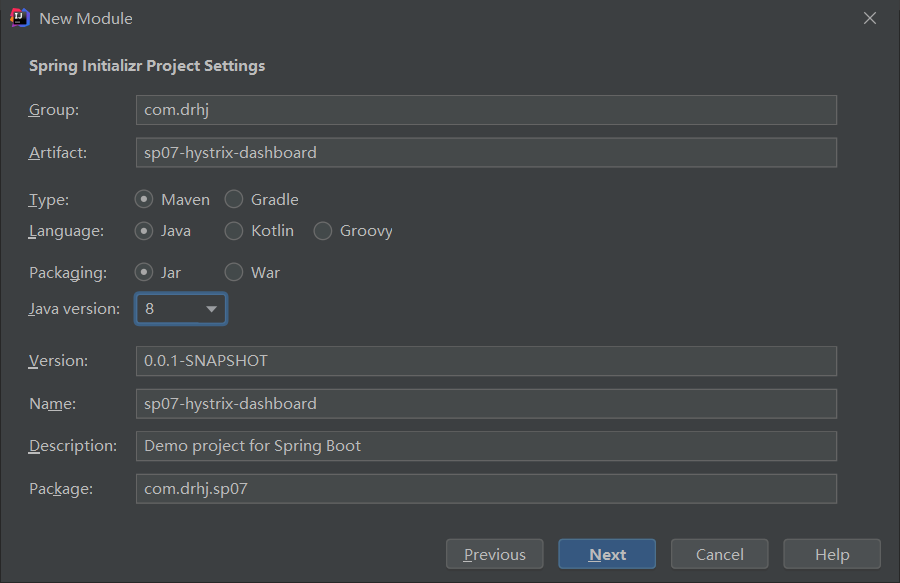The height and width of the screenshot is (583, 900).
Task: Click the Java version combo box value 8
Action: pyautogui.click(x=181, y=309)
